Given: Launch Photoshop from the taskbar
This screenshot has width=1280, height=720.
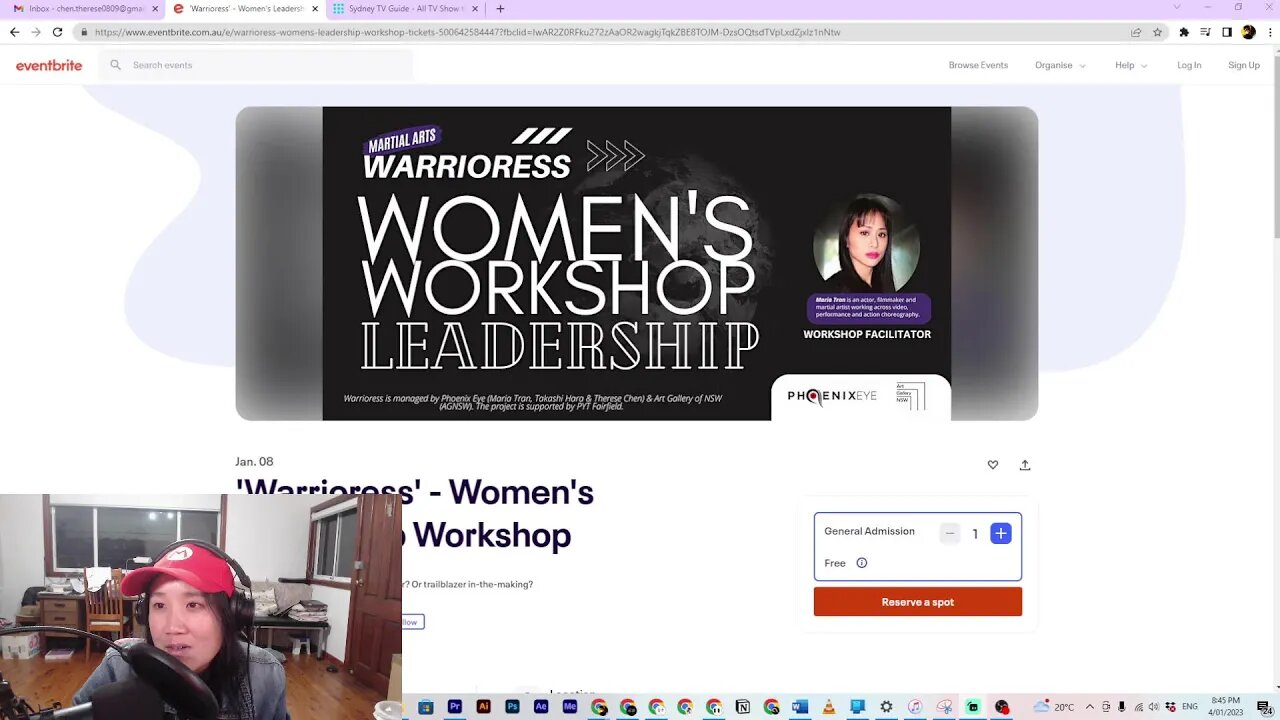Looking at the screenshot, I should click(x=513, y=707).
